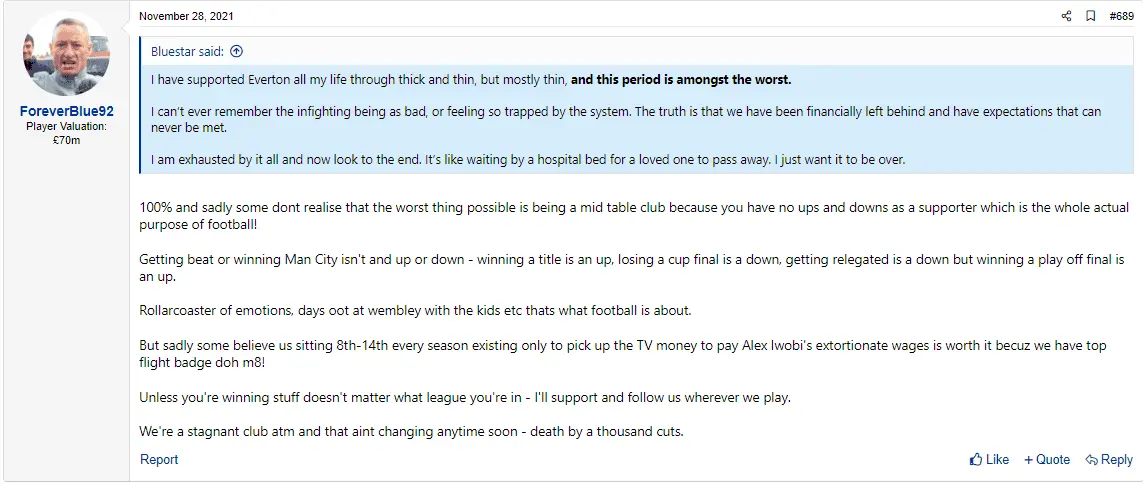Open the November 28, 2021 timestamp link
Screen dimensions: 1143x484
[187, 16]
